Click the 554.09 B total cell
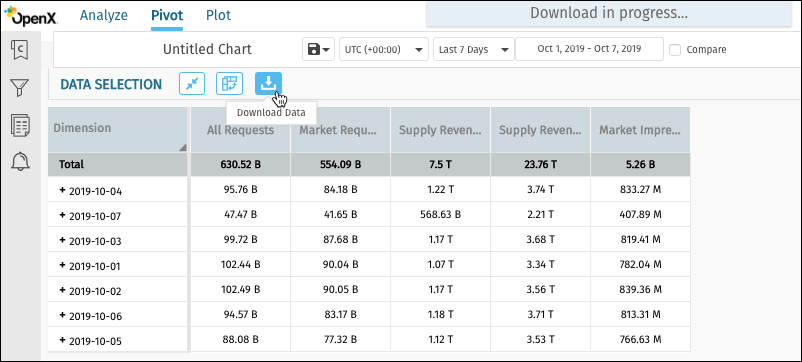 [340, 165]
